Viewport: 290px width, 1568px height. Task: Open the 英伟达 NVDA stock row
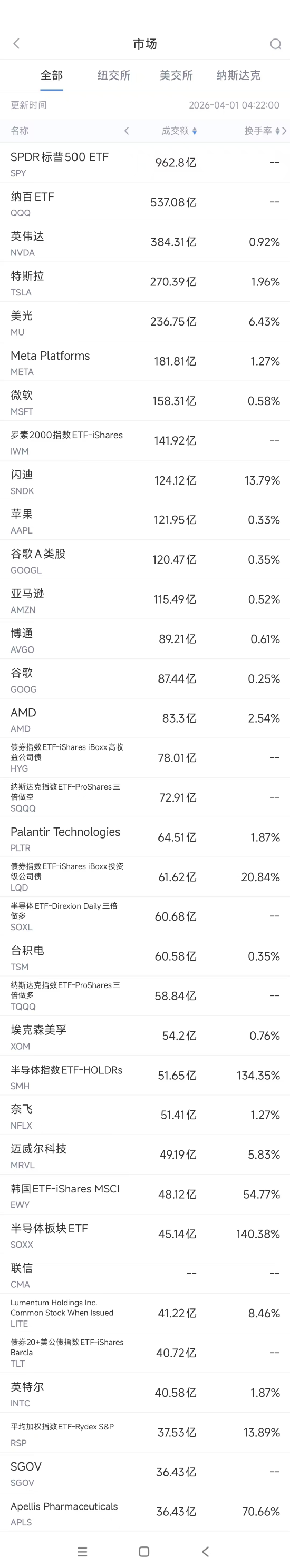coord(145,242)
